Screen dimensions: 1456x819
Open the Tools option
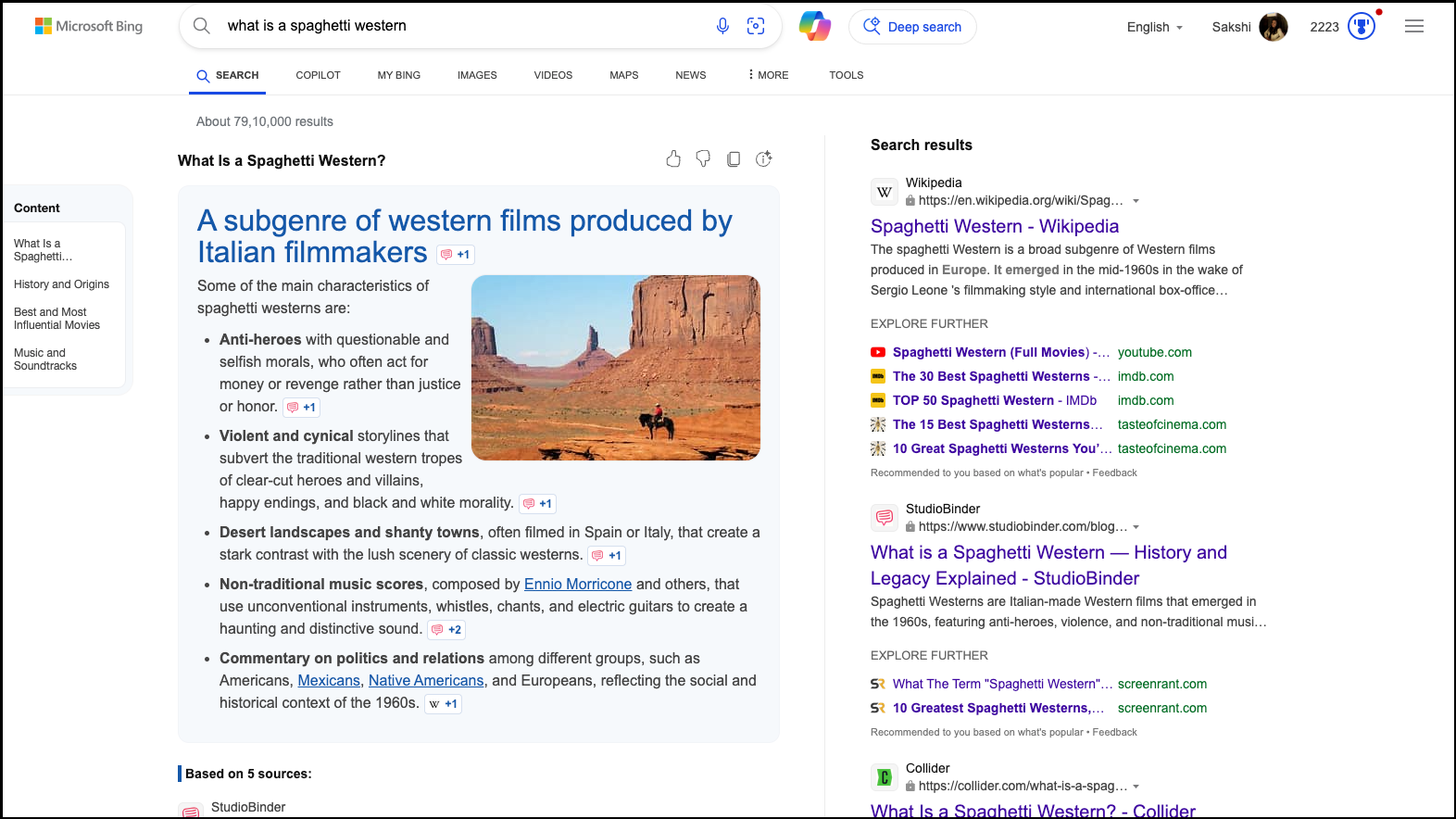[x=847, y=75]
